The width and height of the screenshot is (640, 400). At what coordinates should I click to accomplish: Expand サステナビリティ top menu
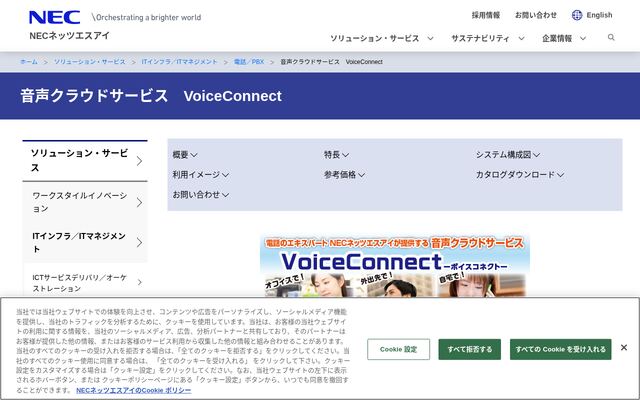pyautogui.click(x=488, y=38)
